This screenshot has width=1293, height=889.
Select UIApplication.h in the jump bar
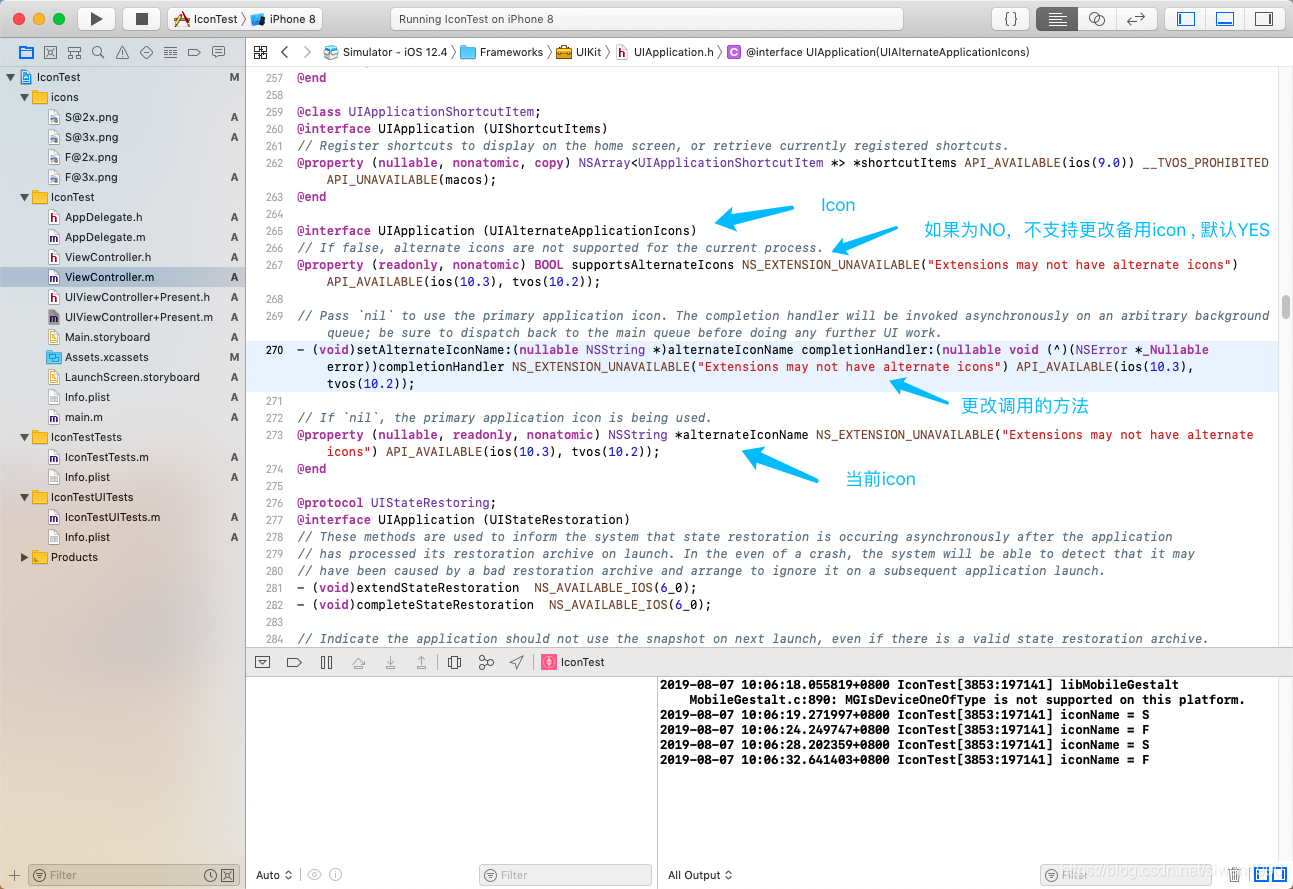coord(666,52)
